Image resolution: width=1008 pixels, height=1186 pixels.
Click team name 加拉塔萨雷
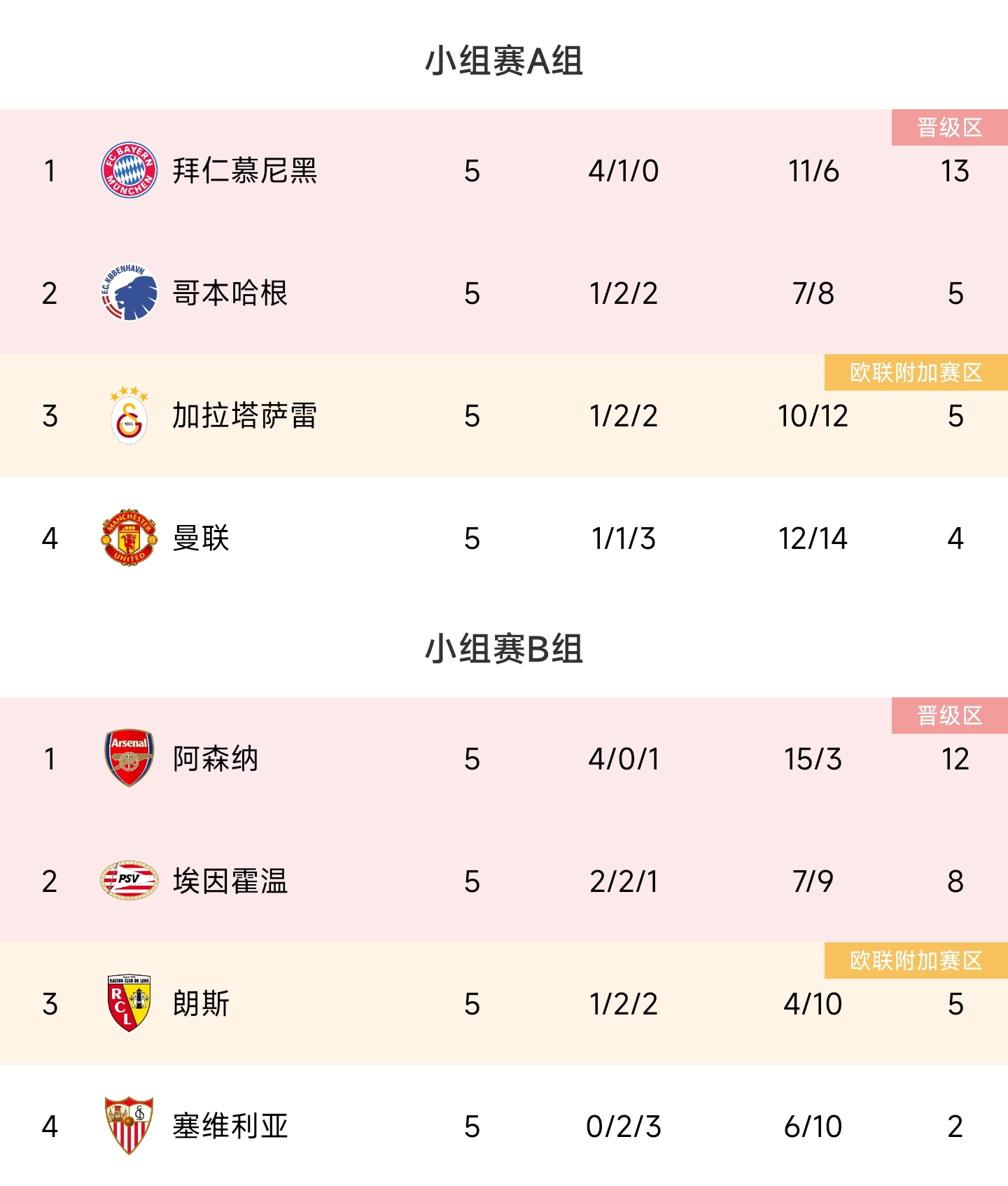(244, 416)
